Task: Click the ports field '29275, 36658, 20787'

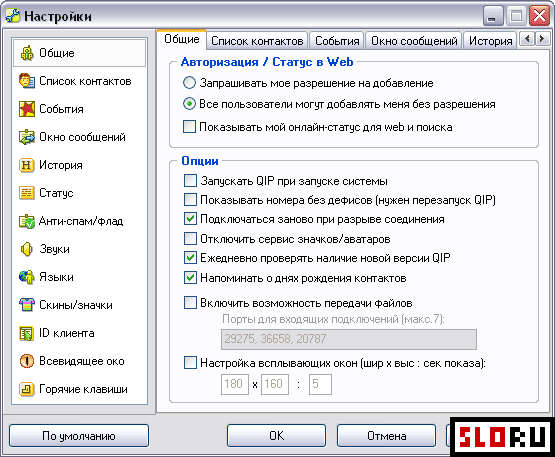Action: (x=349, y=339)
